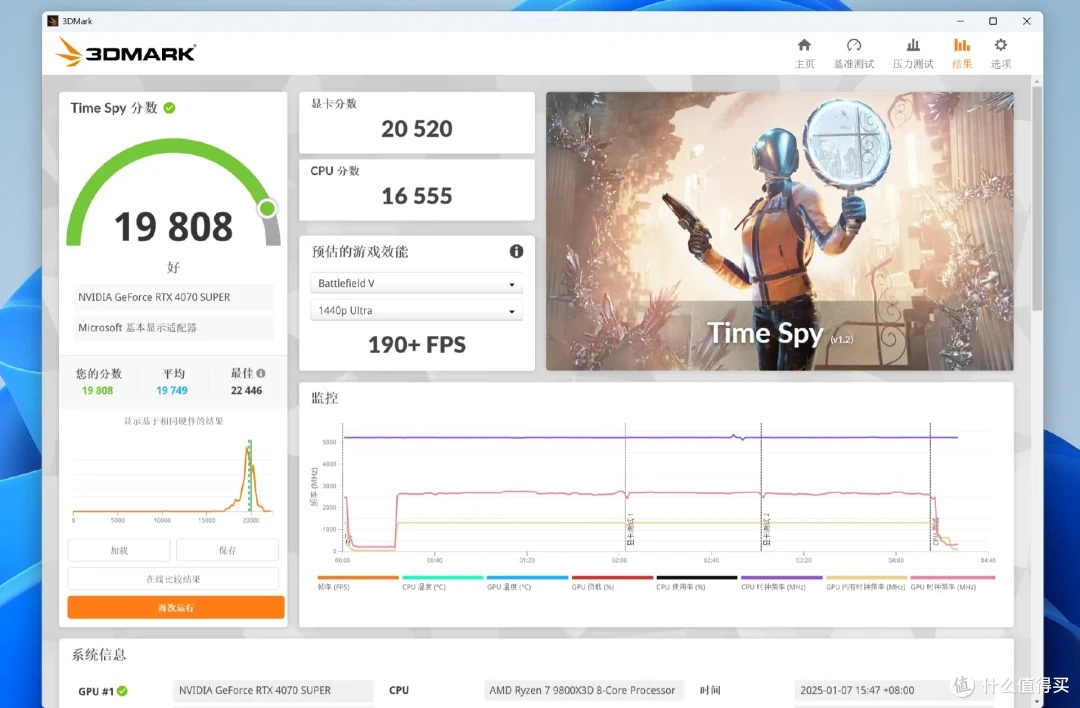Click the 系统信息 section heading
The width and height of the screenshot is (1080, 708).
[98, 654]
